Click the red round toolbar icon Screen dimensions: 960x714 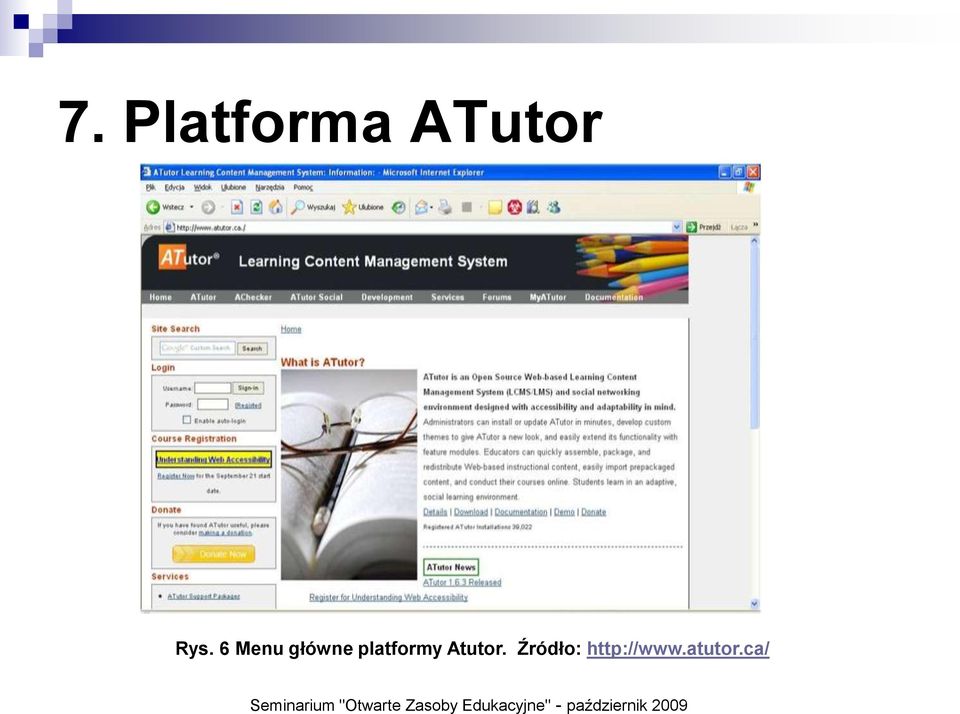pos(514,208)
